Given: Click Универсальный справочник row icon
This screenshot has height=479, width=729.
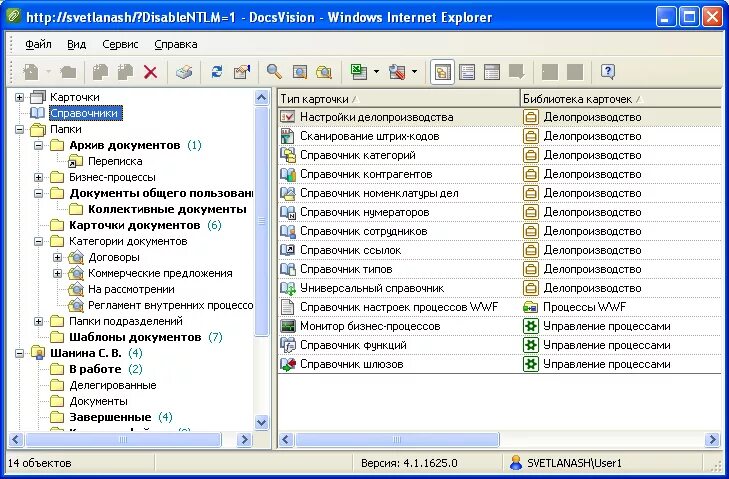Looking at the screenshot, I should (x=288, y=288).
